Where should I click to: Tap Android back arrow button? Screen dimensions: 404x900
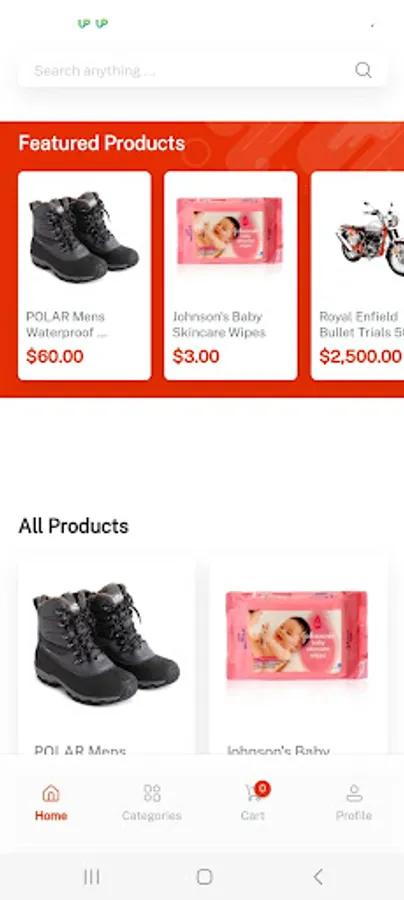[318, 876]
